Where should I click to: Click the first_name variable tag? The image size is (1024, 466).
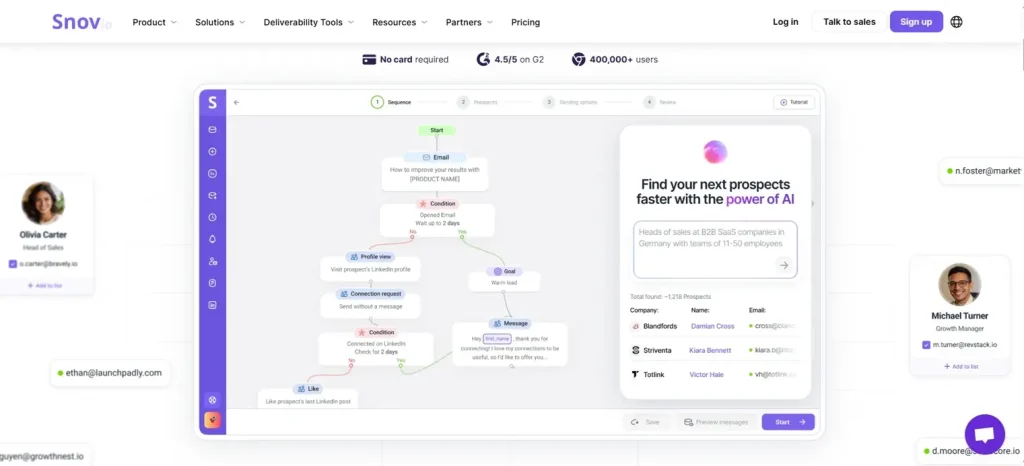497,339
